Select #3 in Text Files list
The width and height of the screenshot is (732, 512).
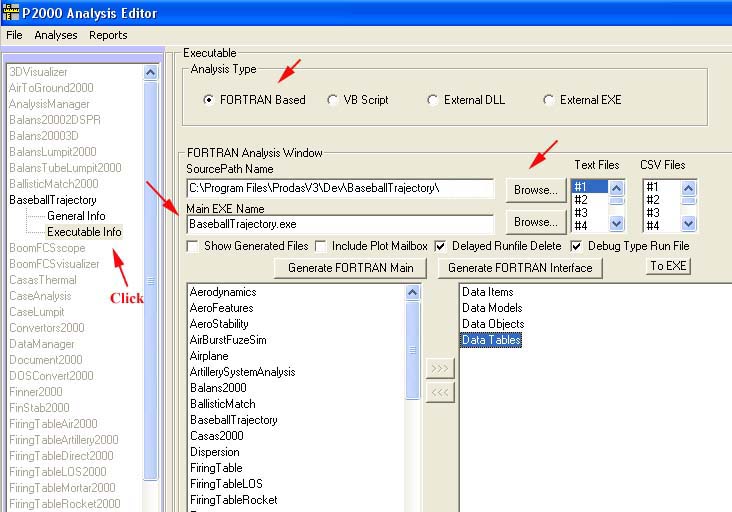coord(590,213)
